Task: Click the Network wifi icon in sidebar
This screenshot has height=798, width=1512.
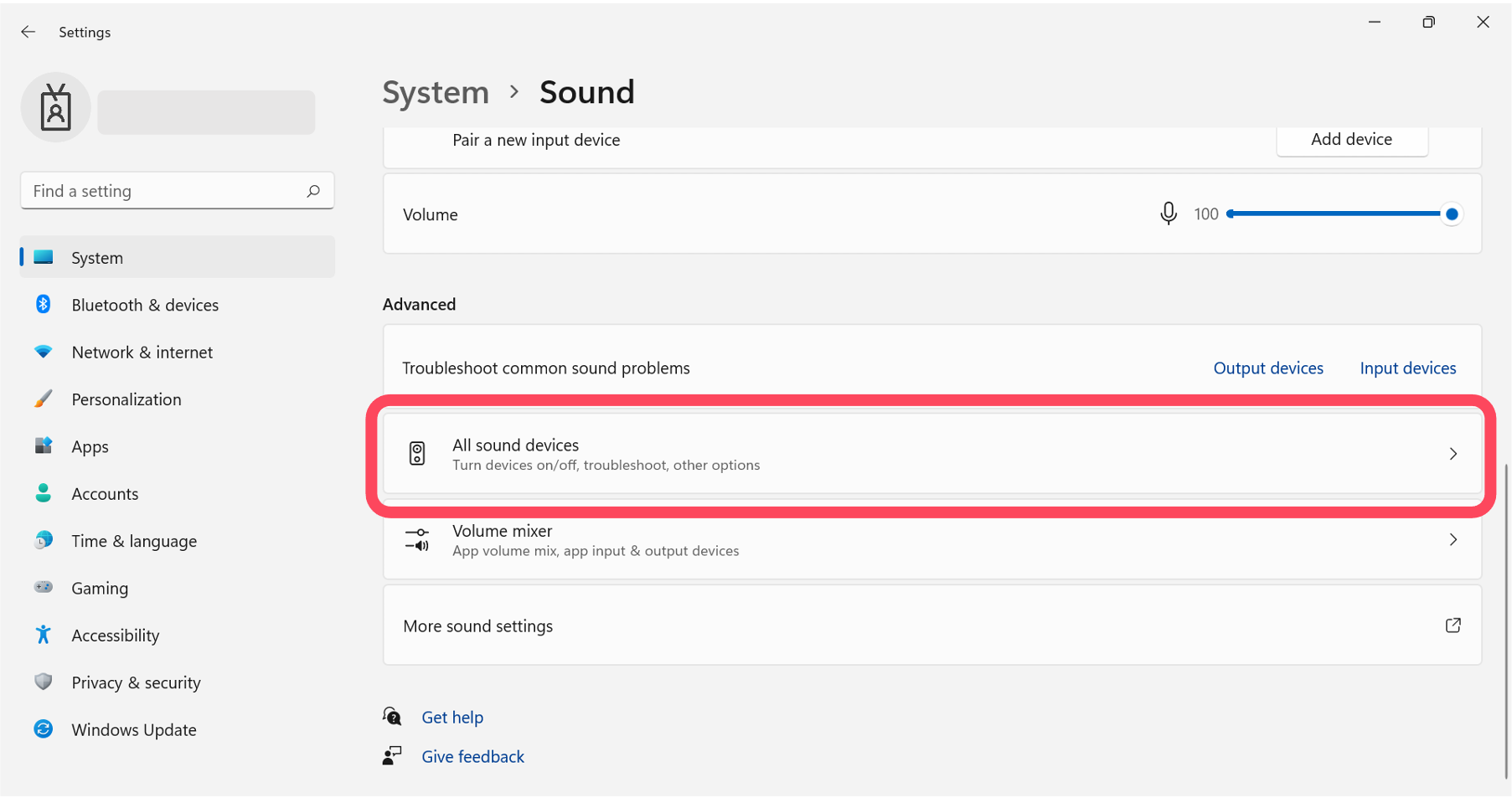Action: 44,352
